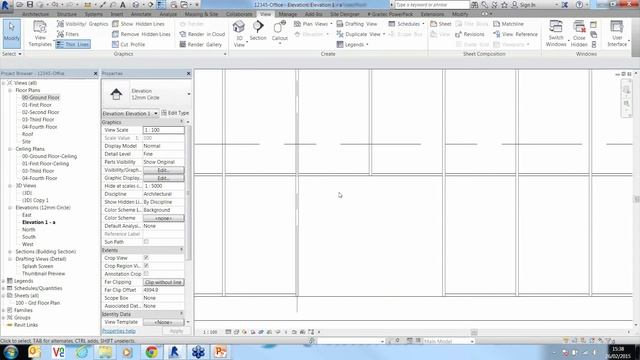
Task: Switch to the Manage tab
Action: coord(287,14)
